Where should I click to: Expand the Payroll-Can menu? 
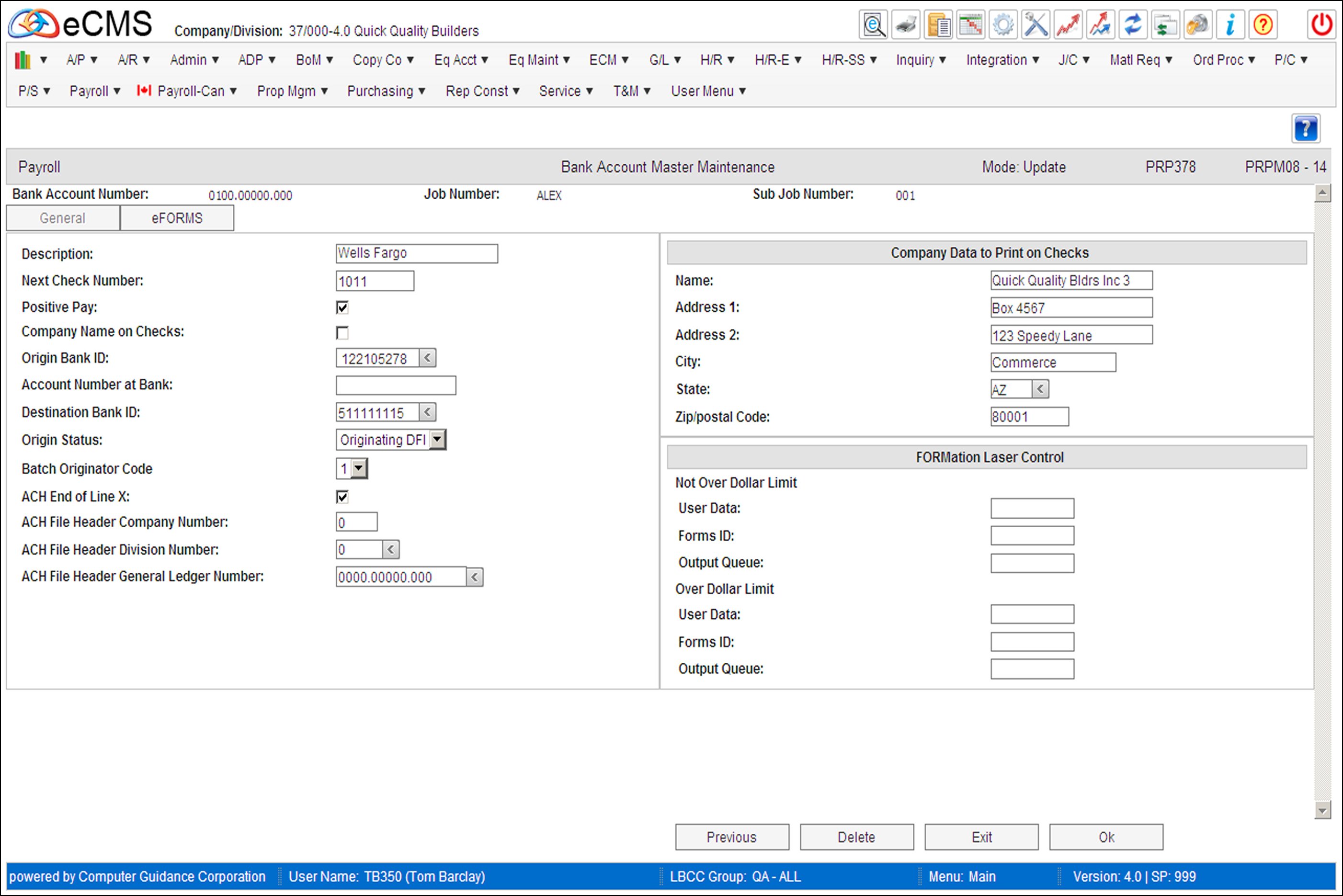(187, 91)
